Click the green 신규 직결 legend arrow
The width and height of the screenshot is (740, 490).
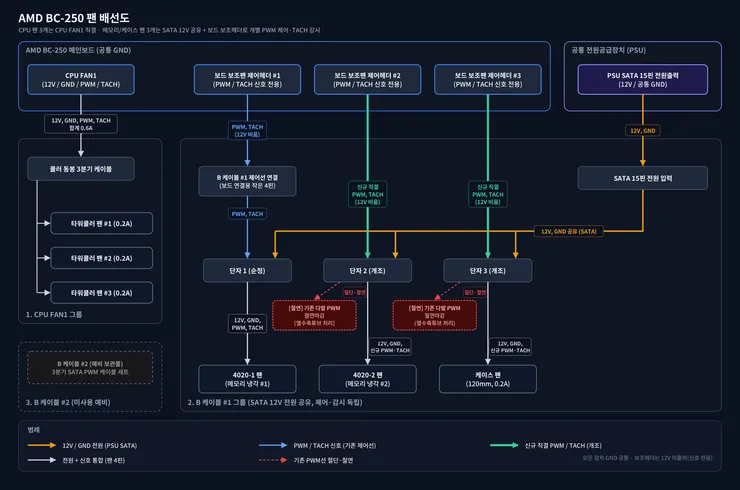pos(504,445)
